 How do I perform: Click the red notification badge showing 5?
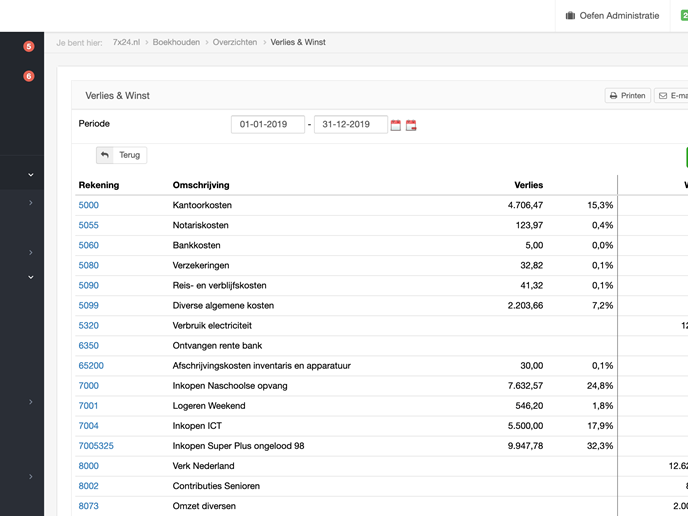29,47
